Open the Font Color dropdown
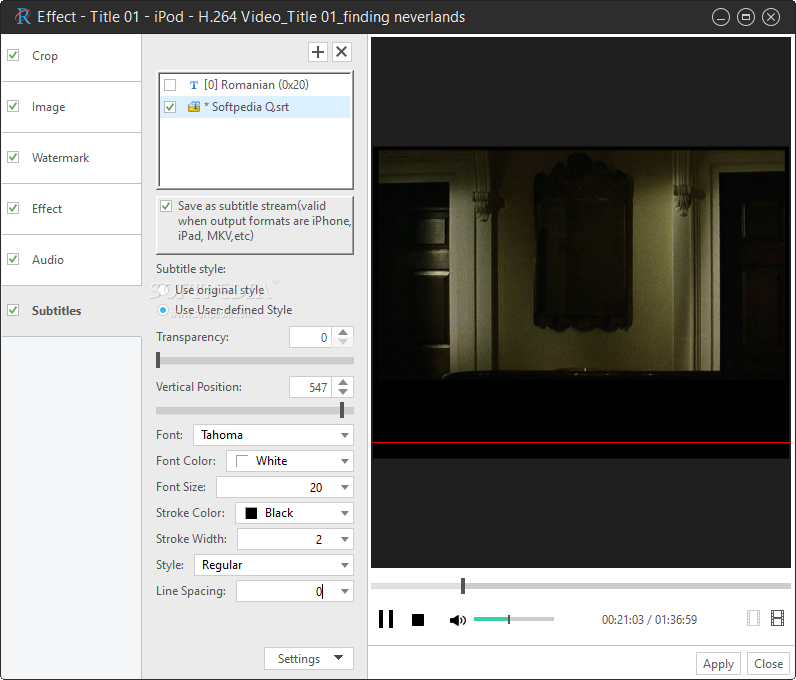 point(289,461)
